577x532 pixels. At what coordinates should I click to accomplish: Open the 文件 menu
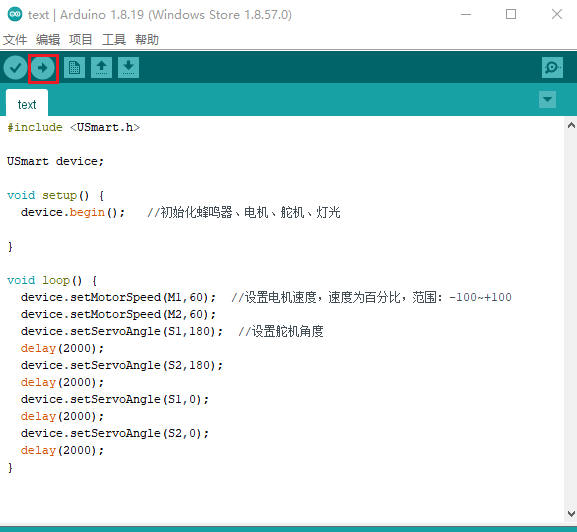tap(15, 39)
